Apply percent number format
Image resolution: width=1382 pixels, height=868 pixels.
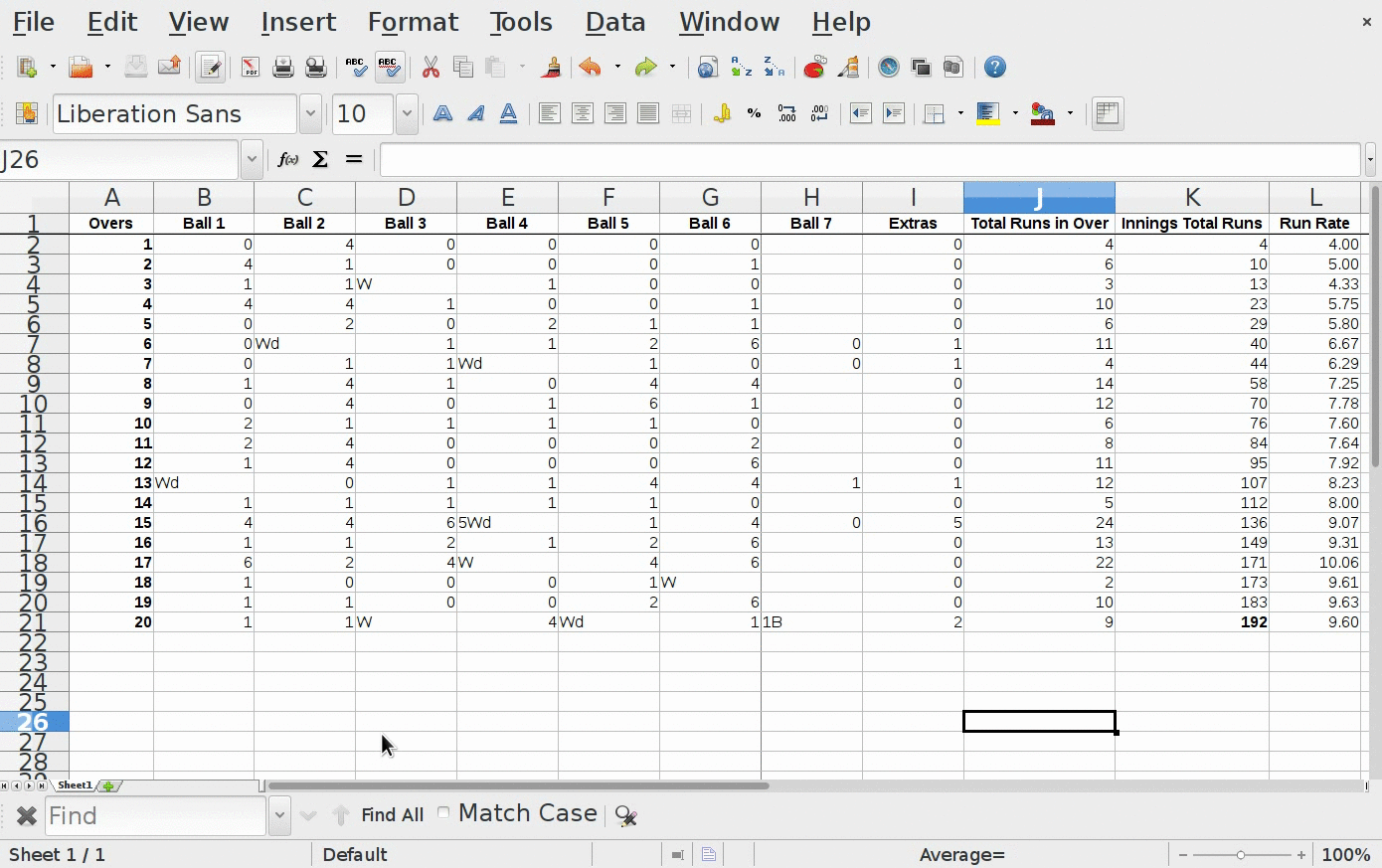coord(754,113)
